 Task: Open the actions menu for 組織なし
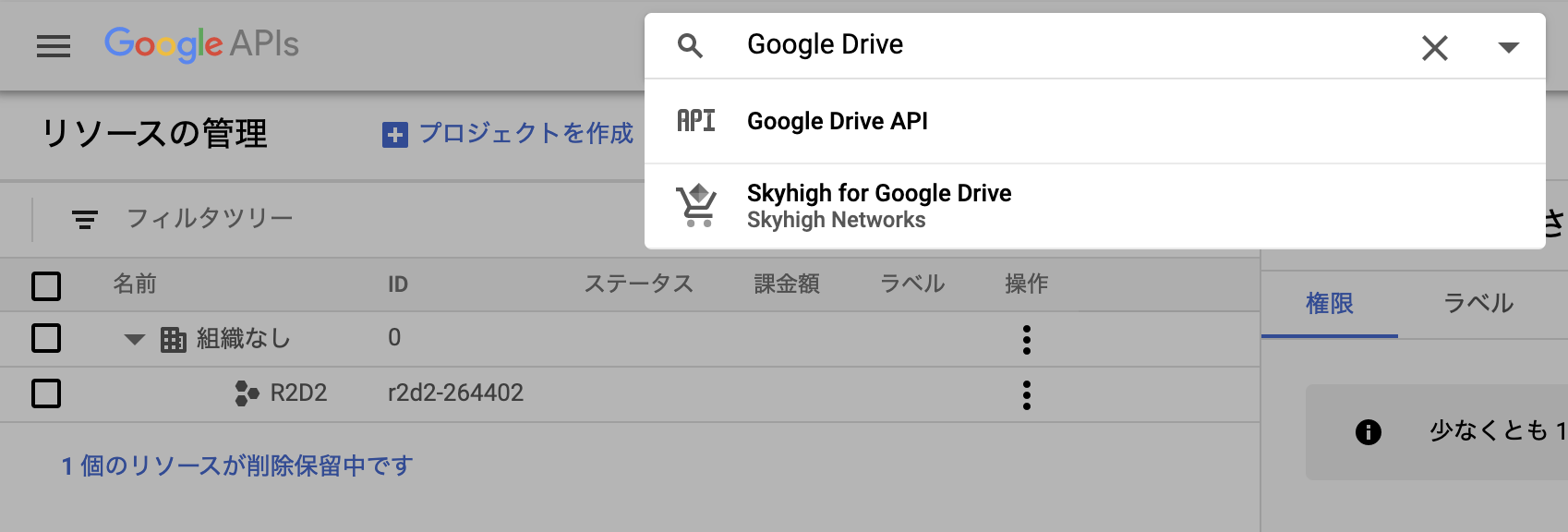[x=1026, y=340]
